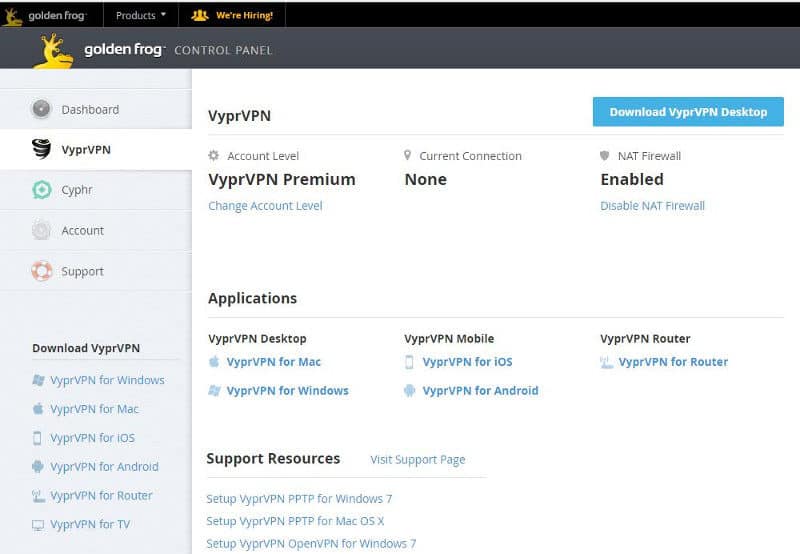The image size is (800, 554).
Task: Click the VyprVPN swirl icon in sidebar
Action: pyautogui.click(x=41, y=149)
